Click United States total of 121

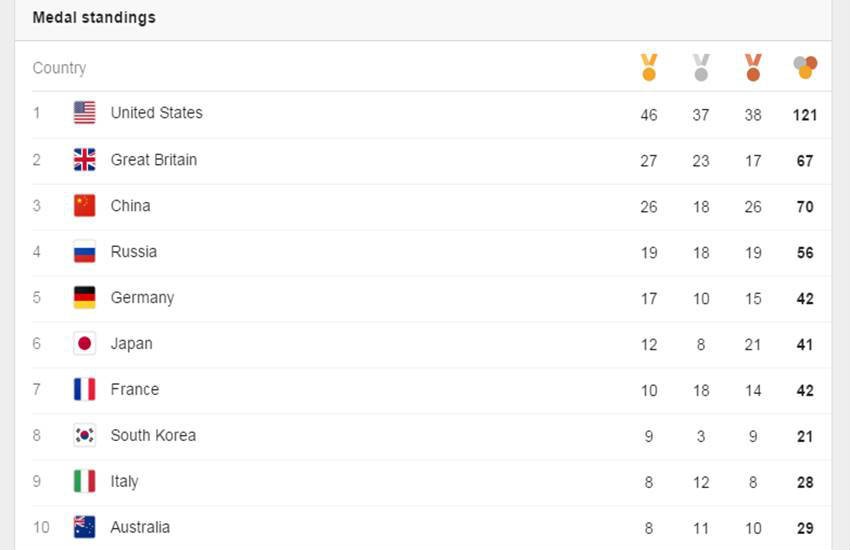(x=805, y=115)
